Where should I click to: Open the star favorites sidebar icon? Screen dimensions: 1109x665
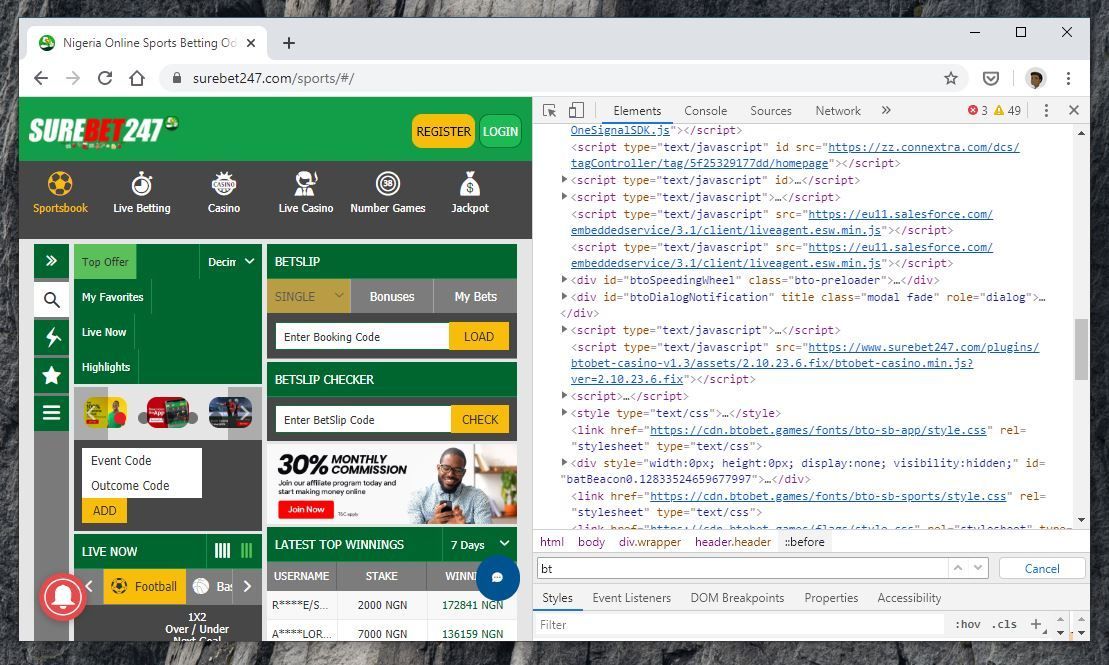click(x=51, y=375)
